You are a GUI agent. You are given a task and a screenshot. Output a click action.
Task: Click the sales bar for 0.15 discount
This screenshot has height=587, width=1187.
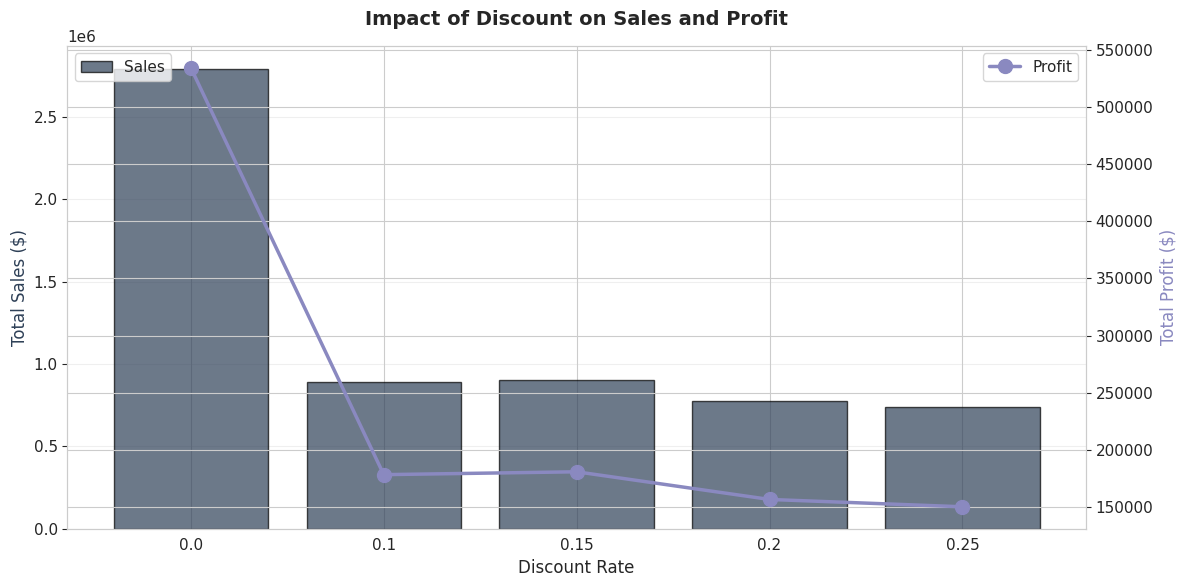(577, 454)
